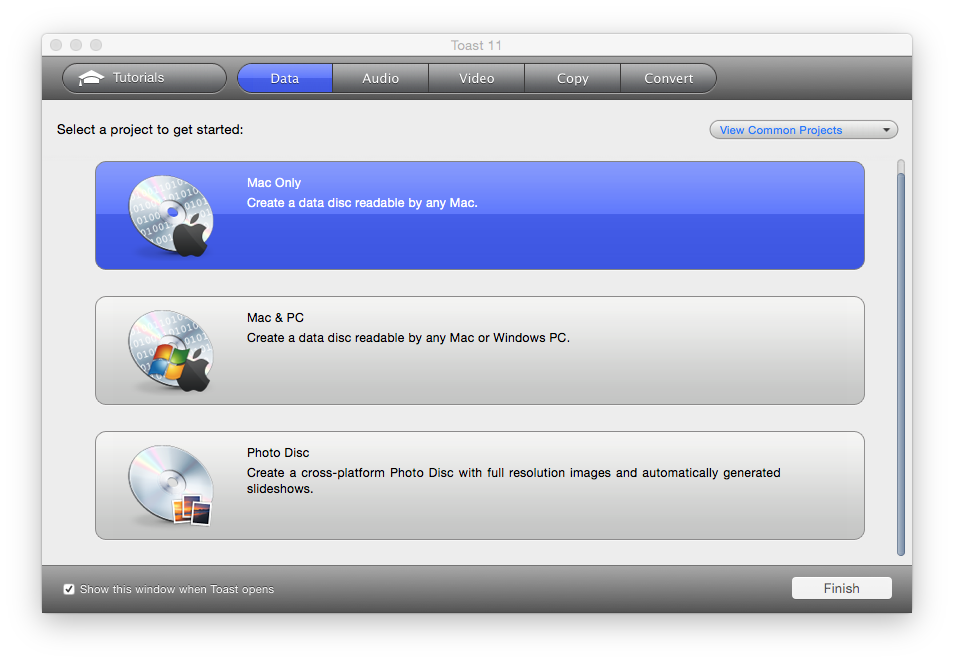Viewport: 954px width, 663px height.
Task: Click the 'Mac & PC' title text
Action: pyautogui.click(x=275, y=318)
